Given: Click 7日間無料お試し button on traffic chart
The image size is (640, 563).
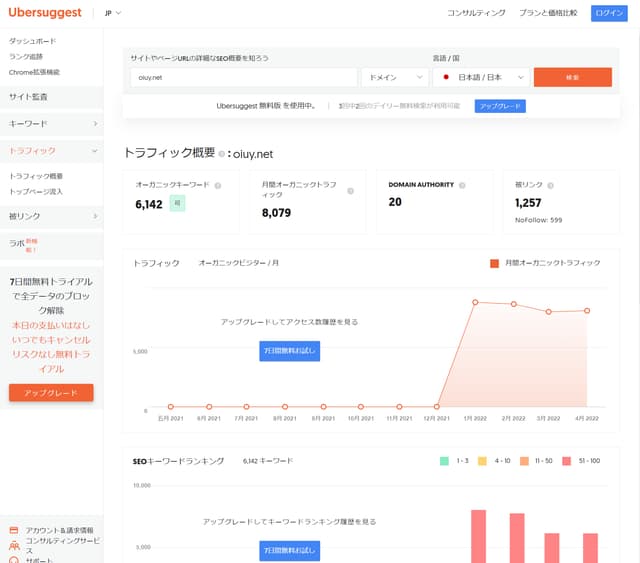Looking at the screenshot, I should click(x=289, y=351).
